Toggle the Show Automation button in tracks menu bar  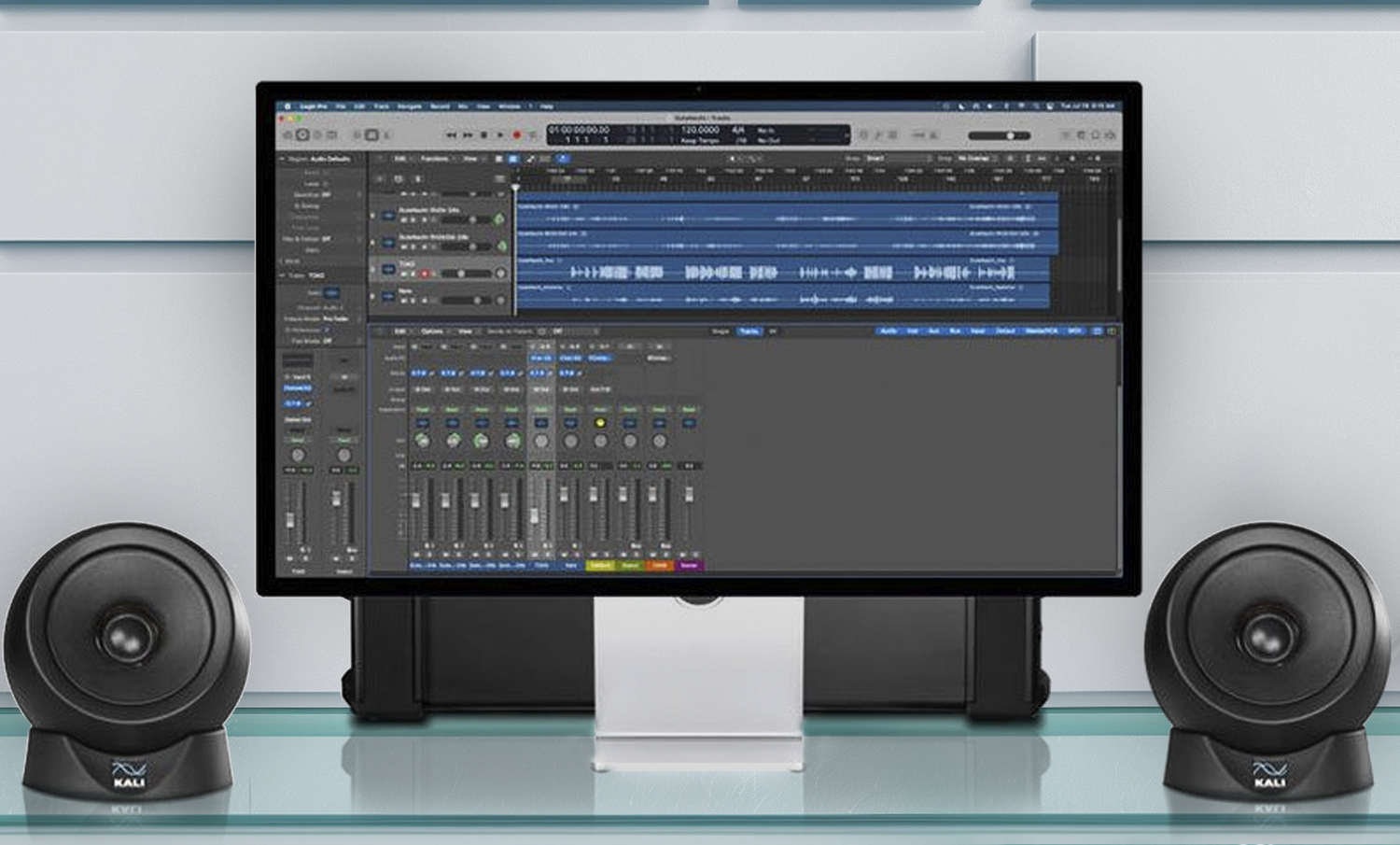[x=530, y=159]
